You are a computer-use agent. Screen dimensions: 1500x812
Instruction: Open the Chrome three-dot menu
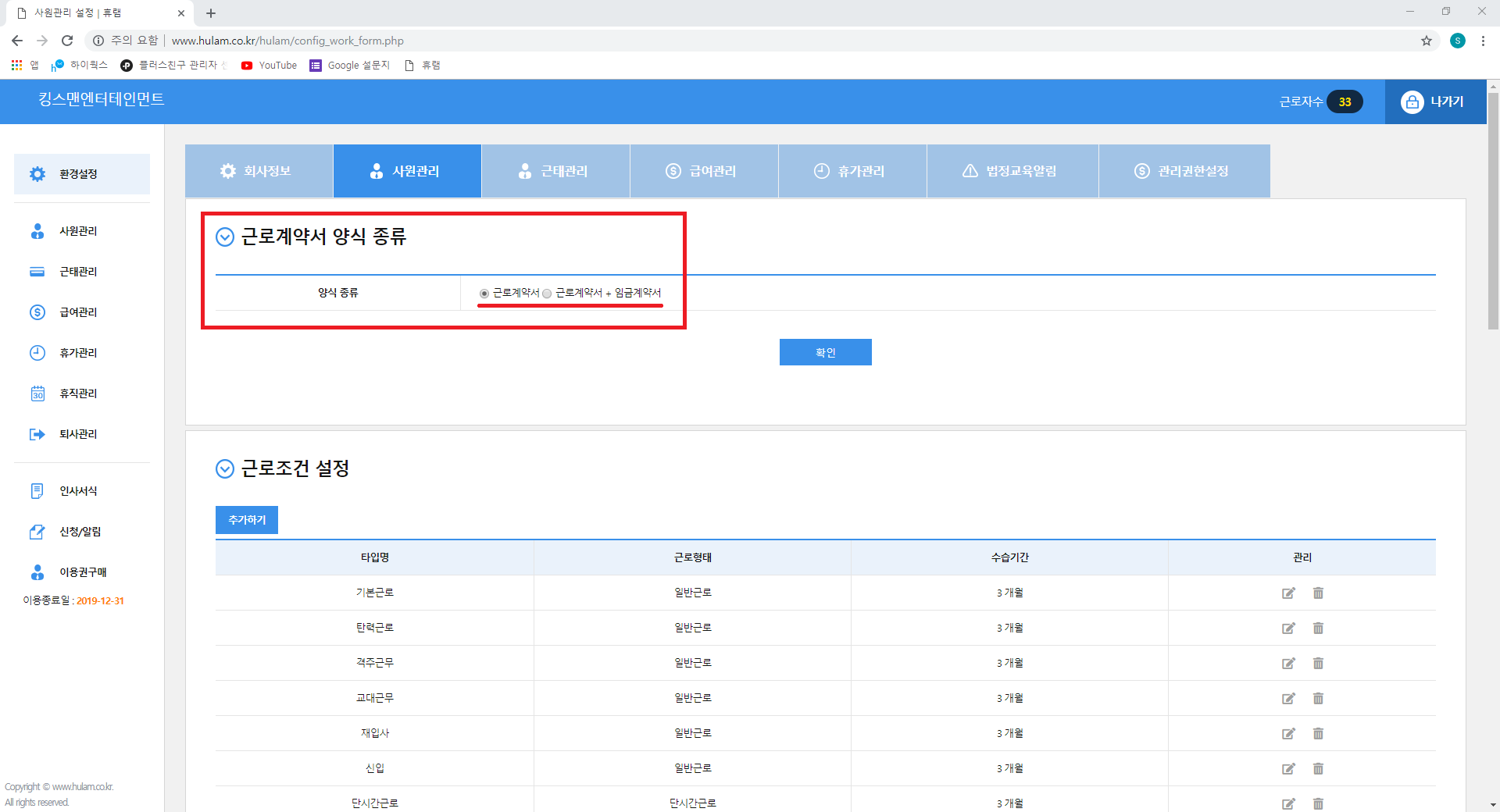[x=1483, y=41]
